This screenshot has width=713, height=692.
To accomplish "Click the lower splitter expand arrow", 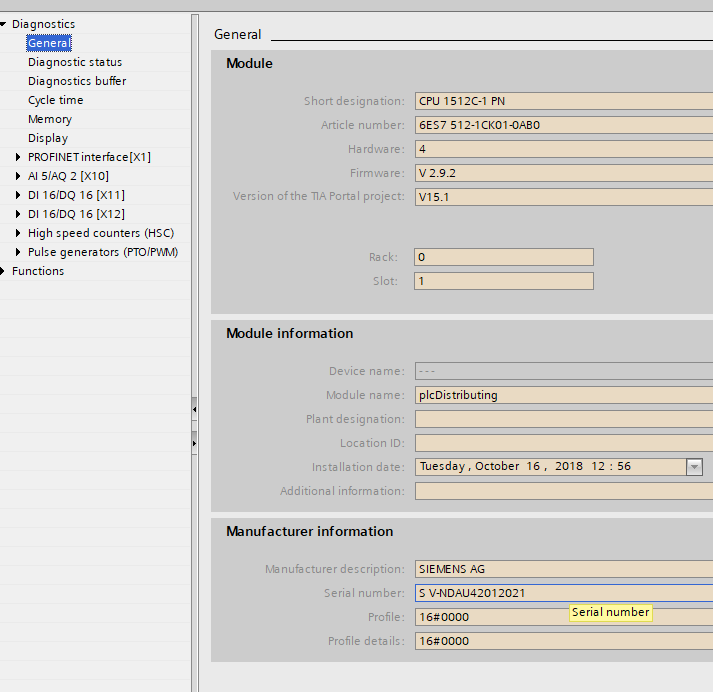I will [194, 441].
